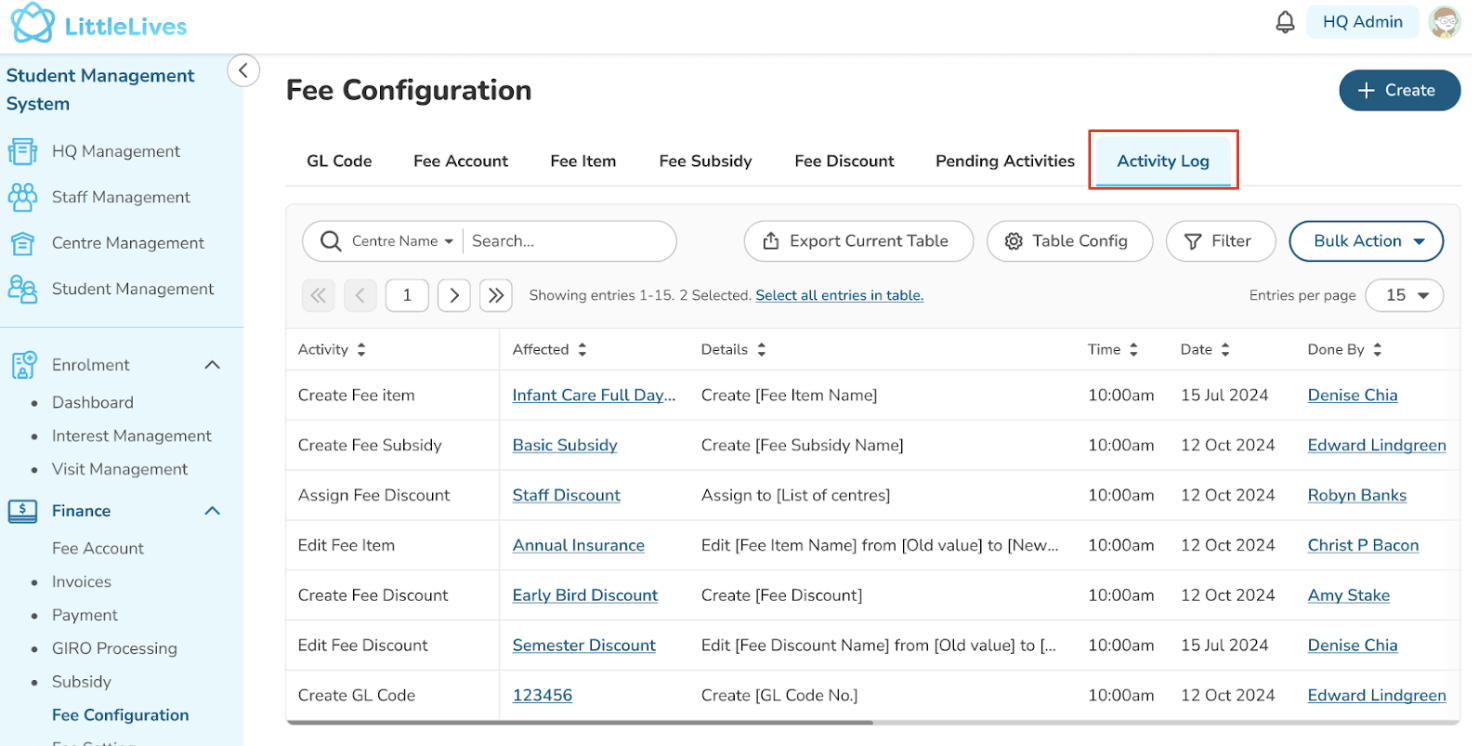Switch to the Pending Activities tab
The height and width of the screenshot is (746, 1472).
(1005, 161)
